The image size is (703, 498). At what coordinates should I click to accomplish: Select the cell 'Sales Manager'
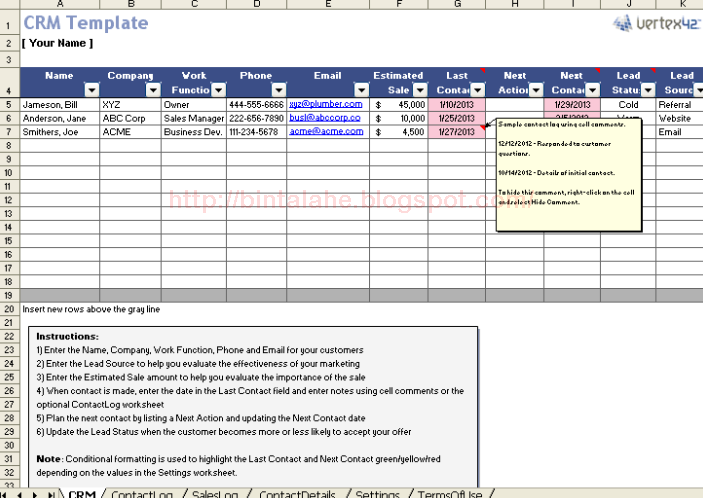[x=194, y=118]
